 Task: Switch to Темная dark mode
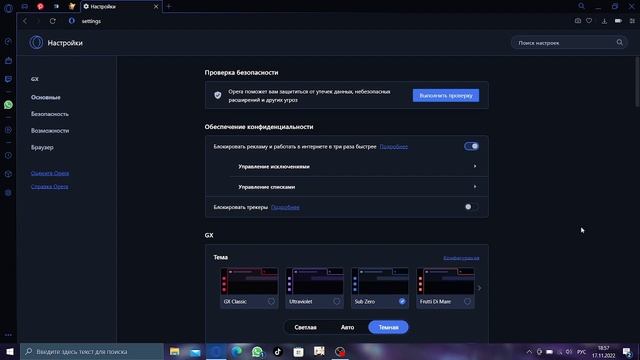388,327
